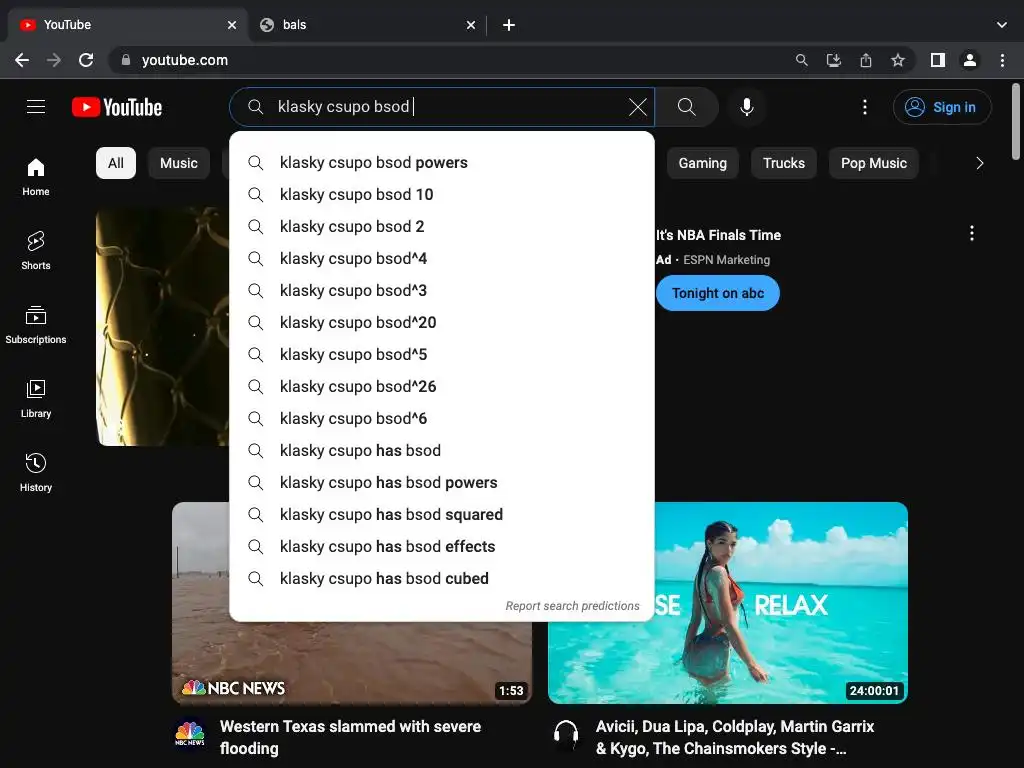
Task: Open the Avicii, Dua Lipa, Coldplay mix title
Action: tap(735, 737)
